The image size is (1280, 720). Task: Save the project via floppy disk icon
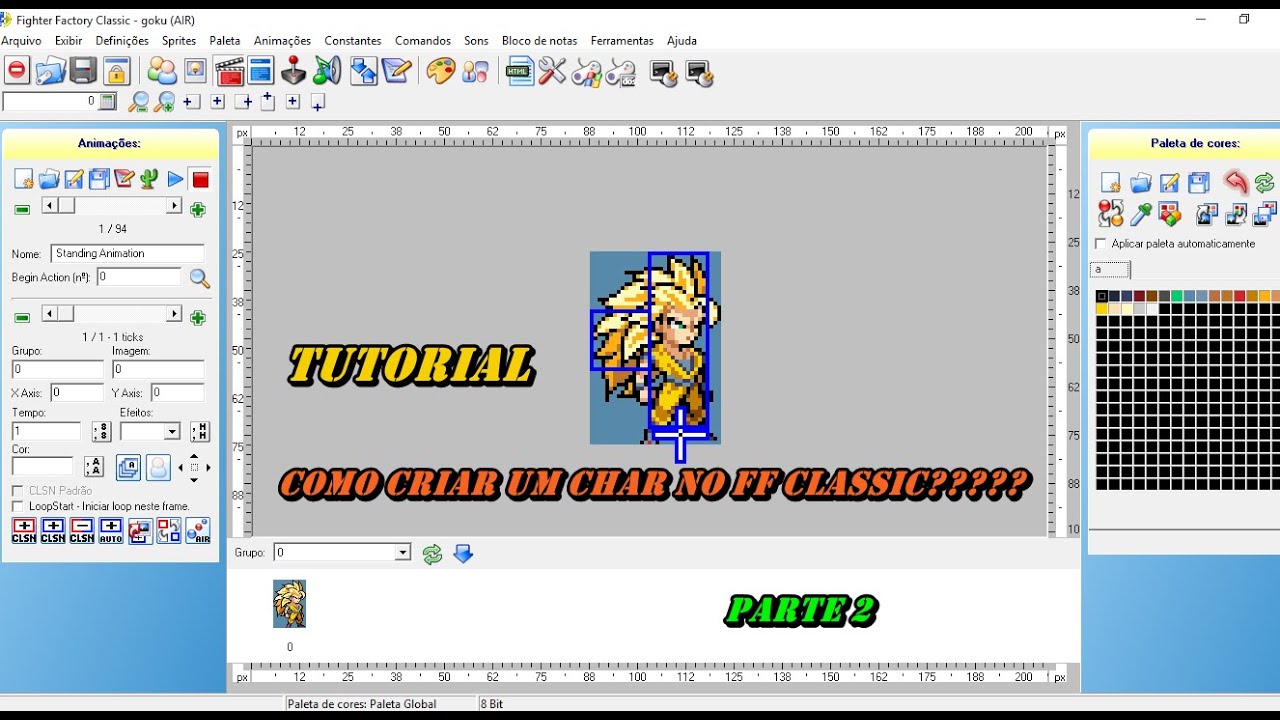(x=84, y=71)
